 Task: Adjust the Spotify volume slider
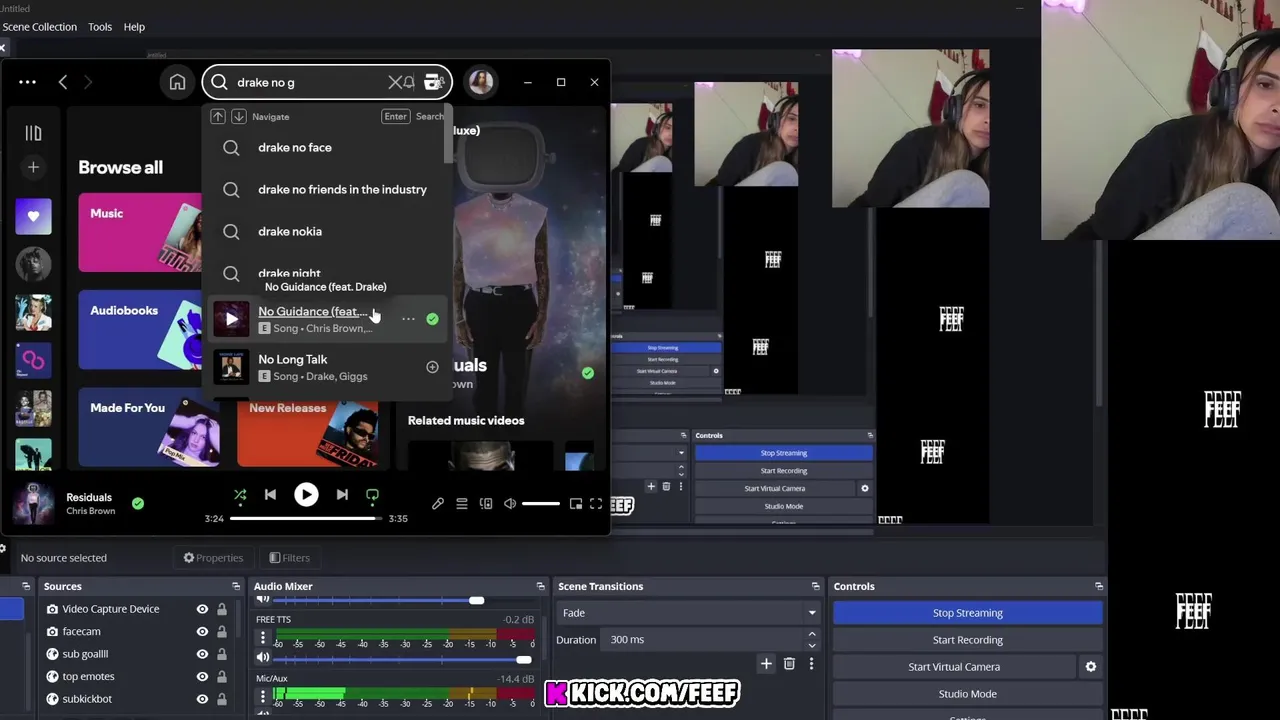[x=541, y=504]
